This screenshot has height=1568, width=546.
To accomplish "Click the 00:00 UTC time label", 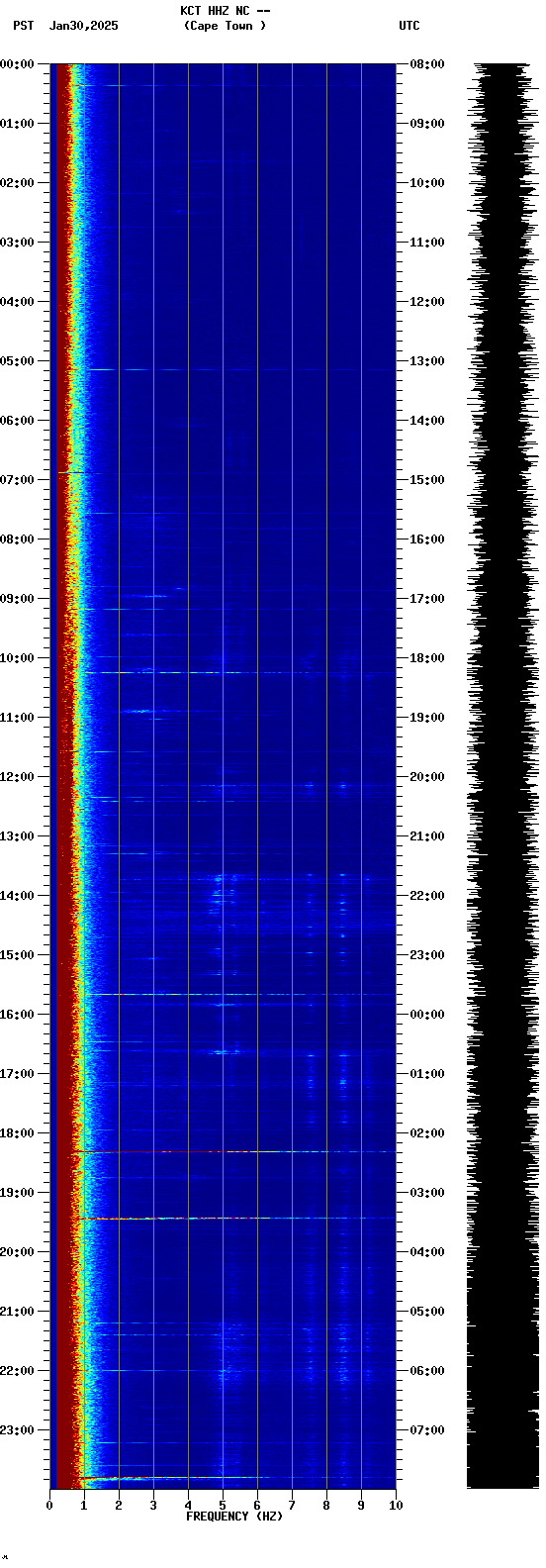I will coord(427,1015).
